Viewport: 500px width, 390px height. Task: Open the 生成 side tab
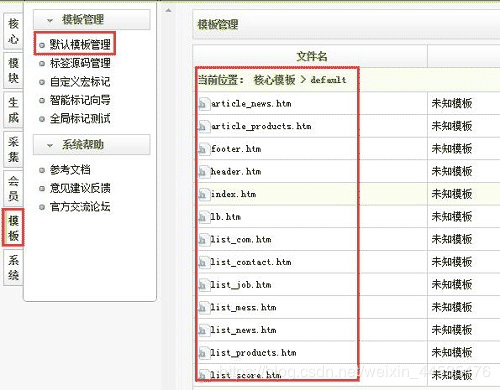pos(13,110)
